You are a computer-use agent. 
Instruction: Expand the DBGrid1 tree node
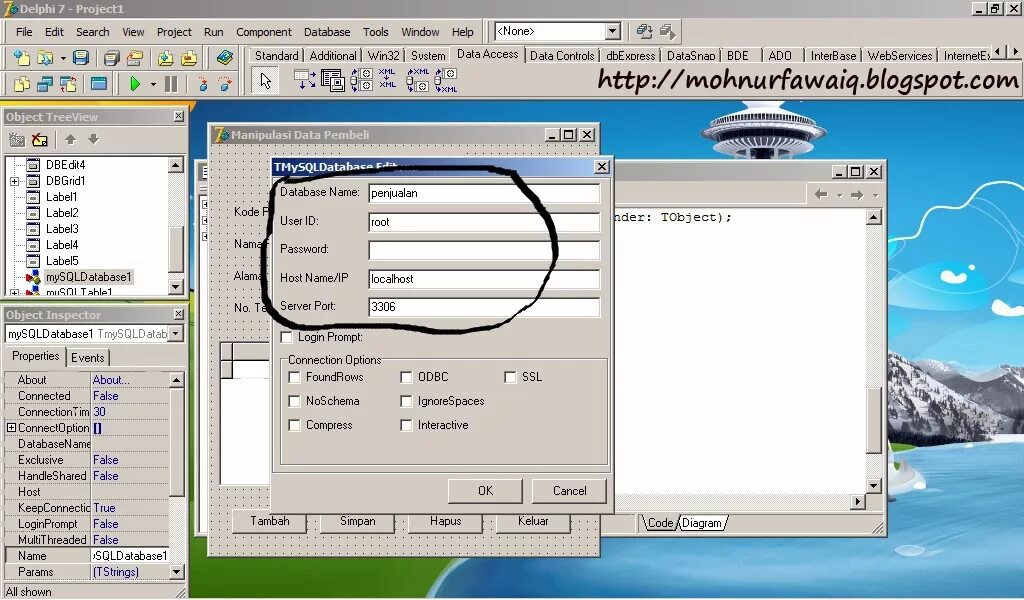tap(14, 181)
